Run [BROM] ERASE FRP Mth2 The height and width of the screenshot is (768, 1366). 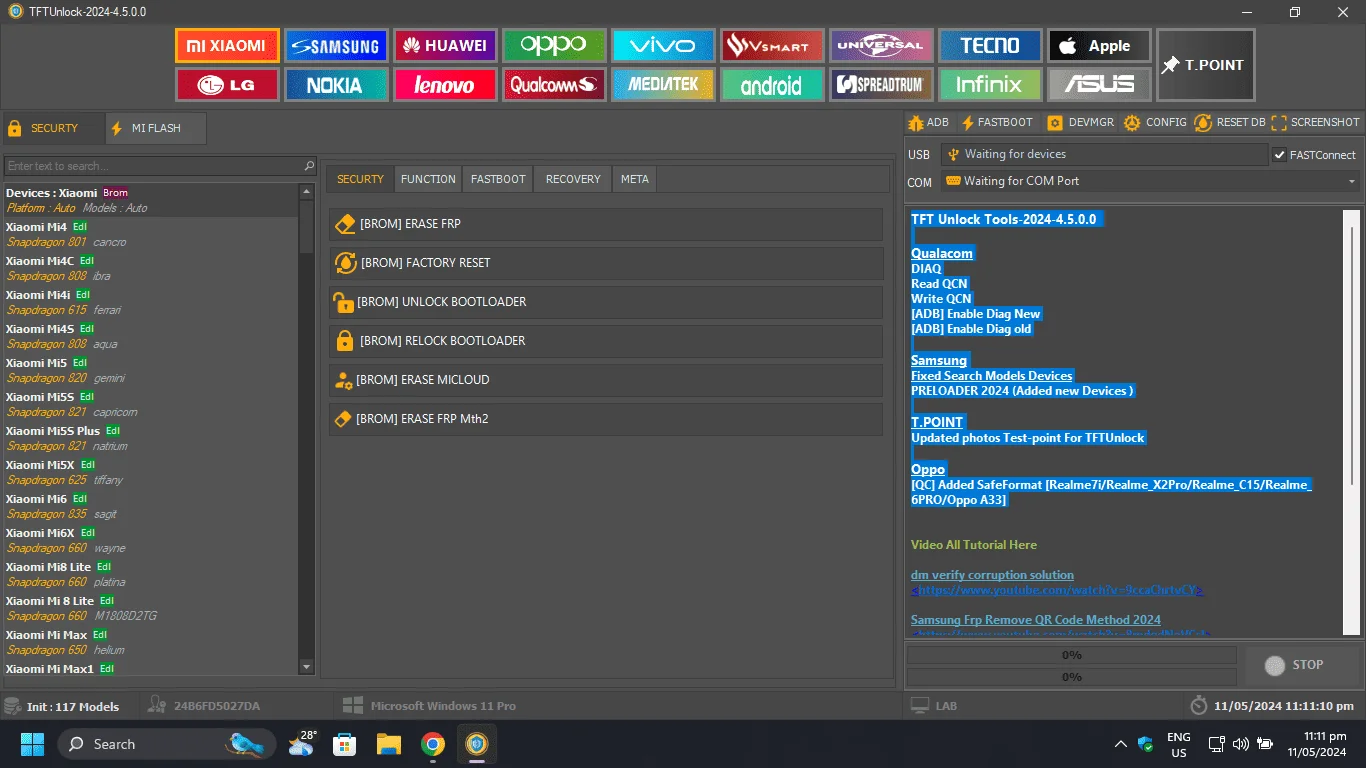point(606,419)
